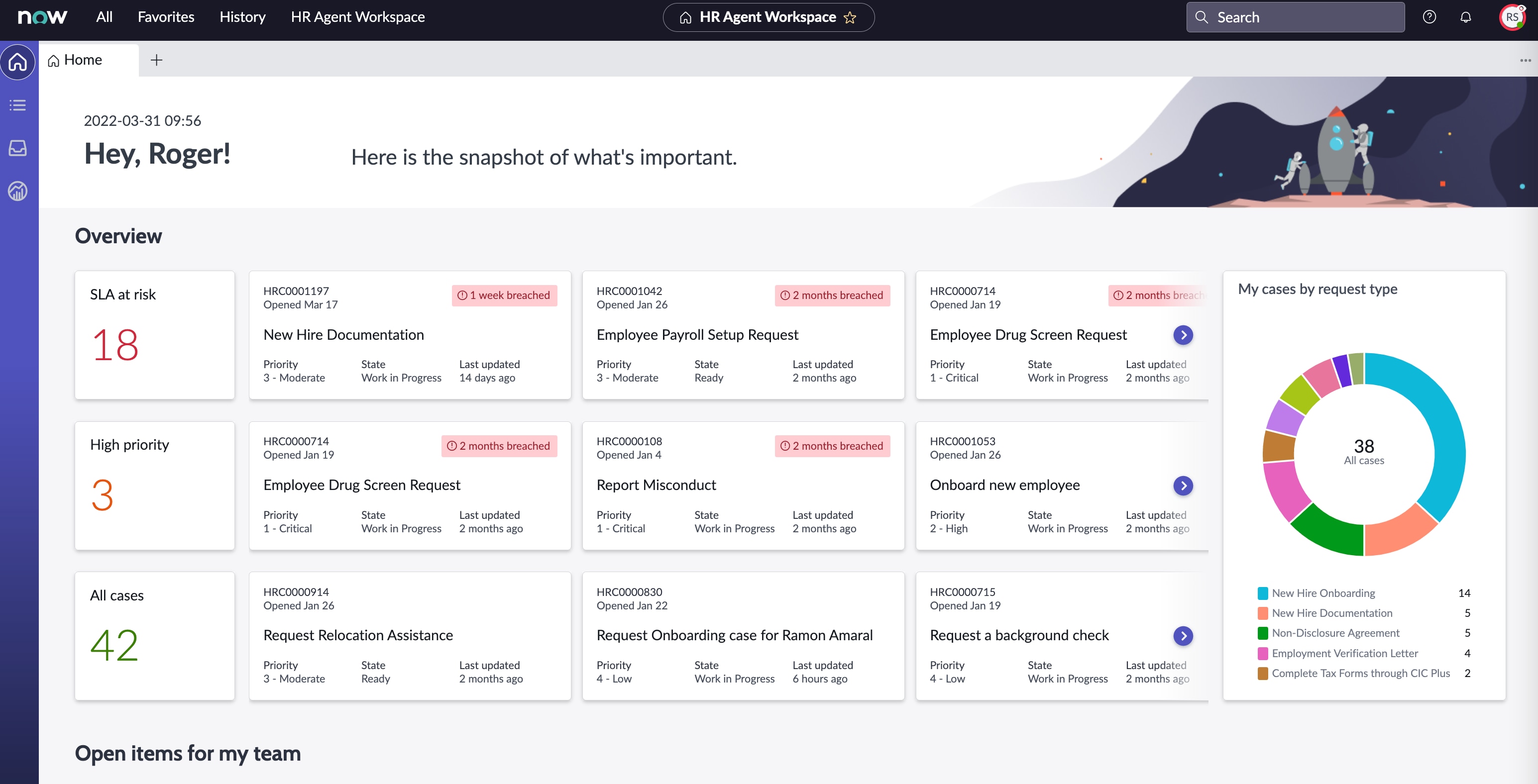This screenshot has height=784, width=1538.
Task: Click the 1 week breached badge on HRC0001197
Action: click(x=505, y=295)
